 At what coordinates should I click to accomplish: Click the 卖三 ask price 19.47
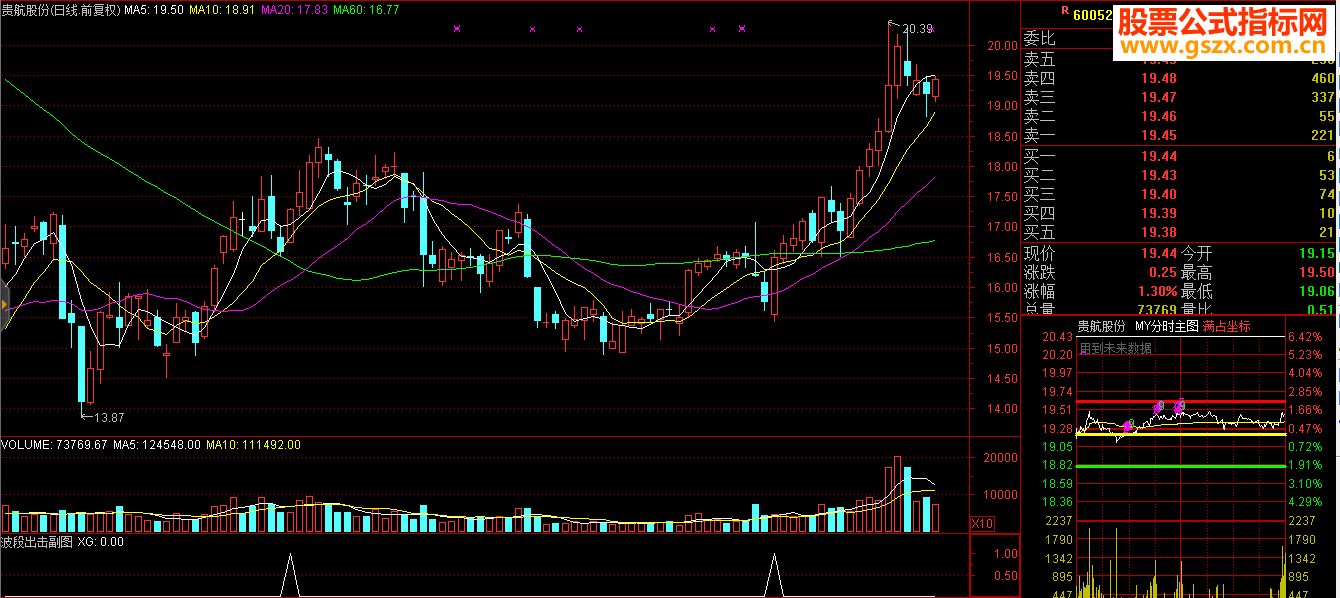point(1157,97)
